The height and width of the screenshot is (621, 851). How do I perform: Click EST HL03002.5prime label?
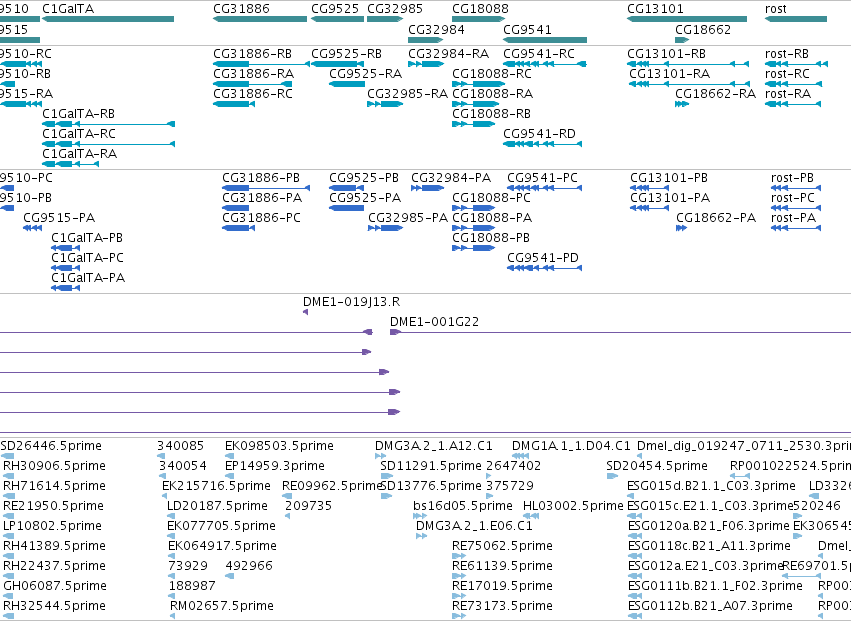click(573, 506)
